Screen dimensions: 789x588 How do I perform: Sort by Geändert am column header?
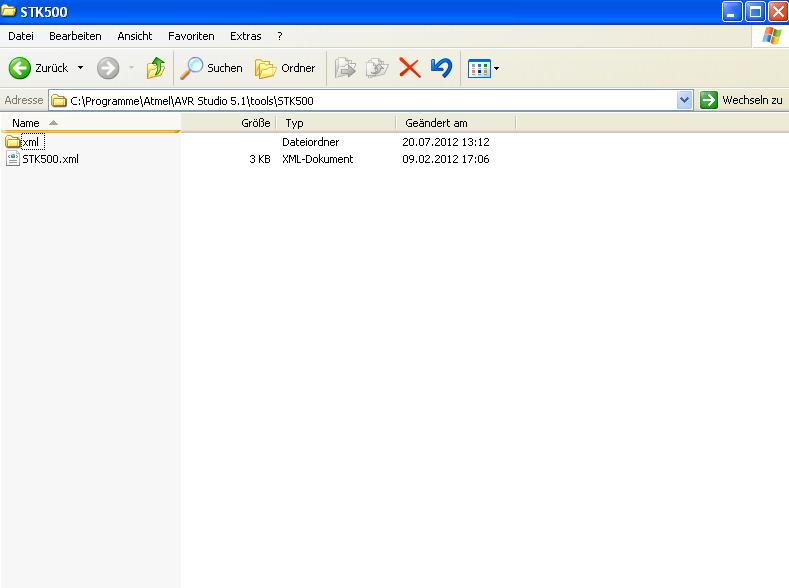[x=456, y=123]
